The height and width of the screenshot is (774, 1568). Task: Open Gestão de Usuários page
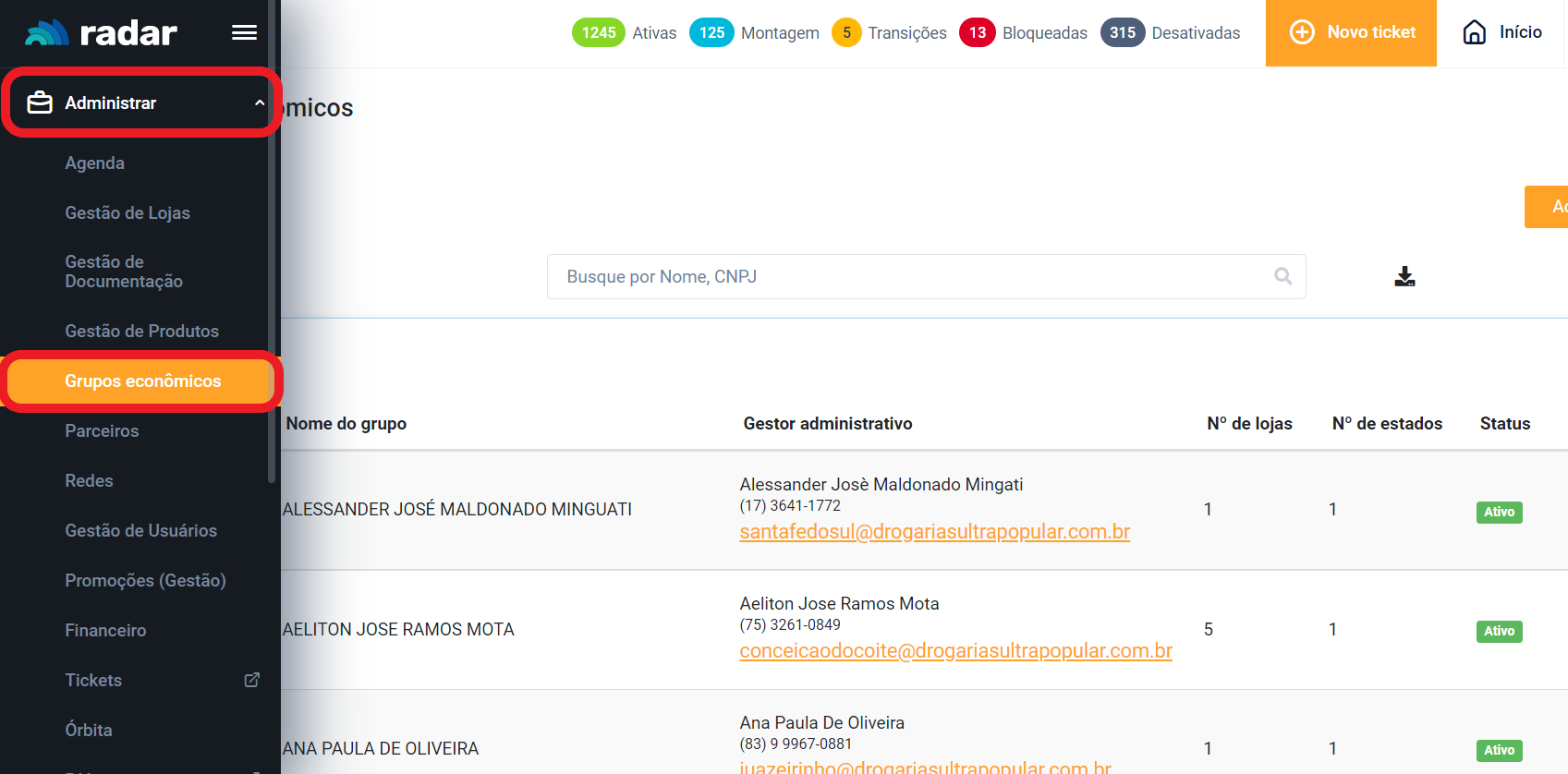(x=140, y=530)
